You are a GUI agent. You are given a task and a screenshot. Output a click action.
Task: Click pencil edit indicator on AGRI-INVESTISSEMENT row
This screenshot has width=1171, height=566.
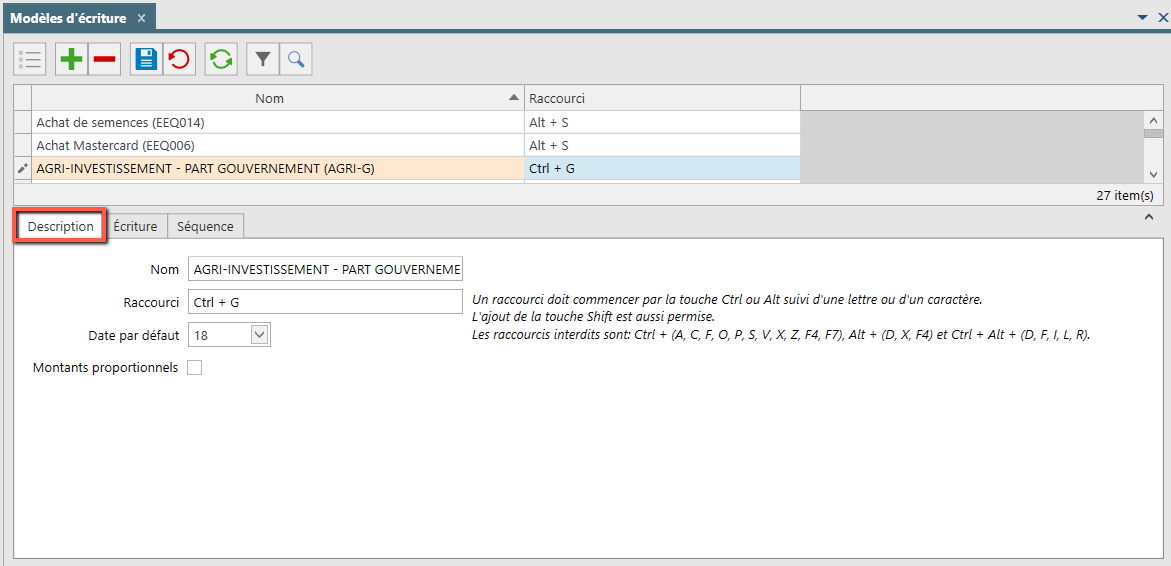22,169
